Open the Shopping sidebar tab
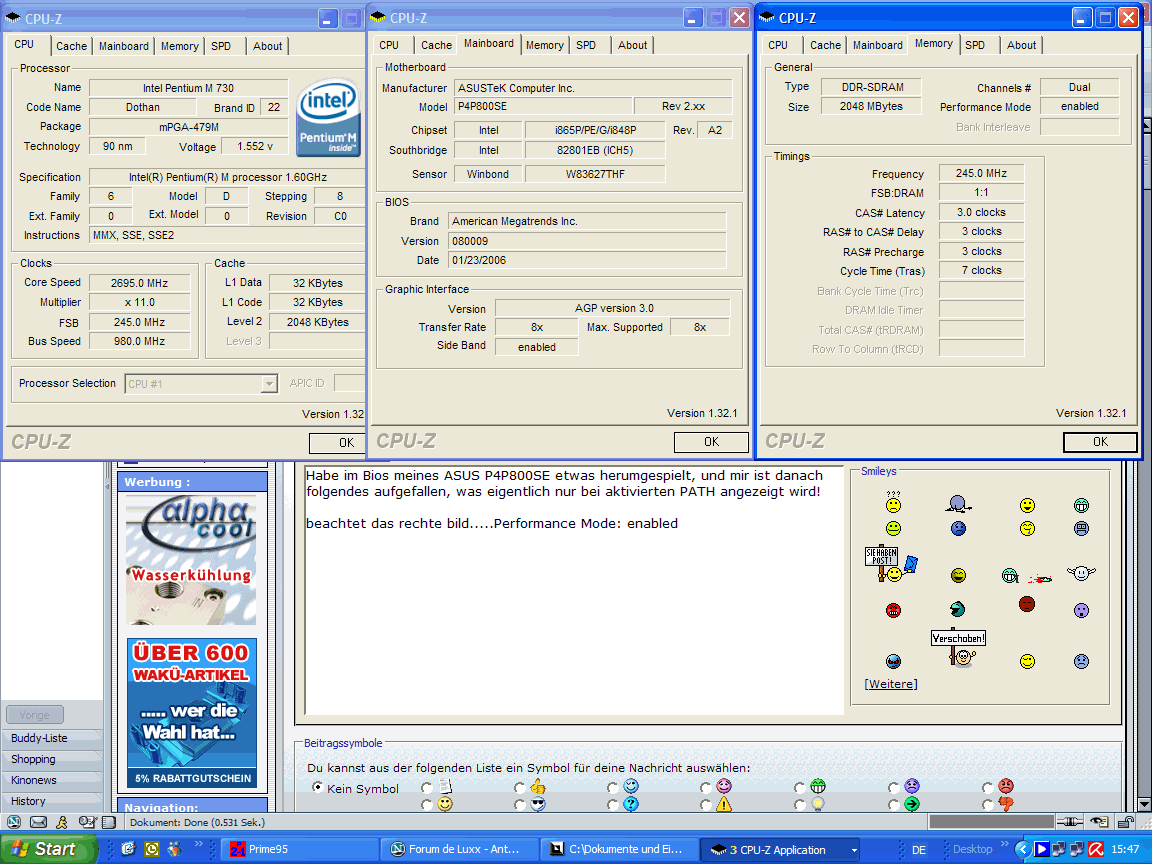 pyautogui.click(x=53, y=760)
